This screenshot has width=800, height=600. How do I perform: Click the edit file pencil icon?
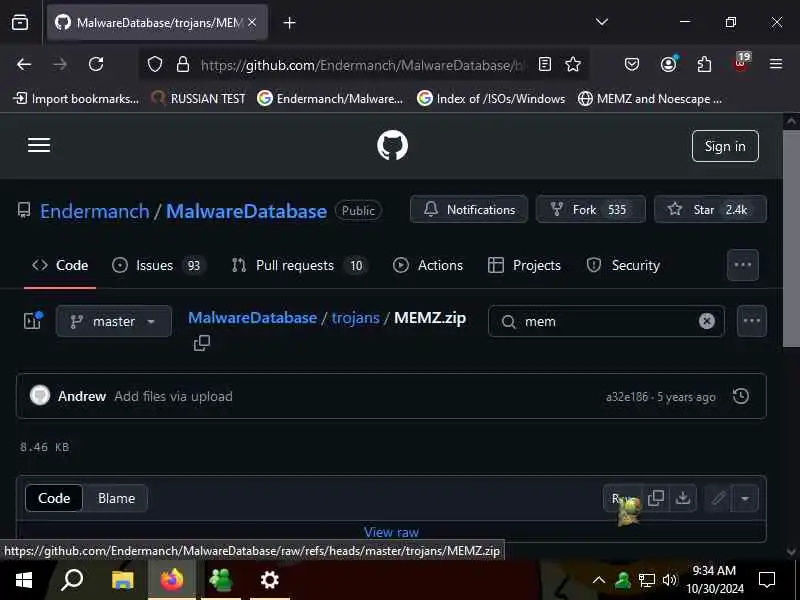(x=718, y=498)
